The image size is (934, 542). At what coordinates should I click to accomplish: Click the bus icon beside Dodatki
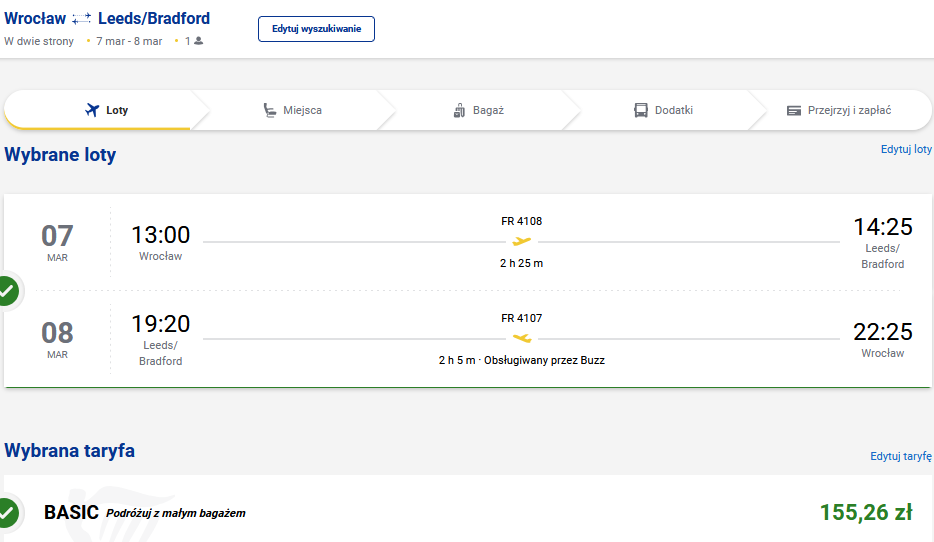pyautogui.click(x=641, y=110)
